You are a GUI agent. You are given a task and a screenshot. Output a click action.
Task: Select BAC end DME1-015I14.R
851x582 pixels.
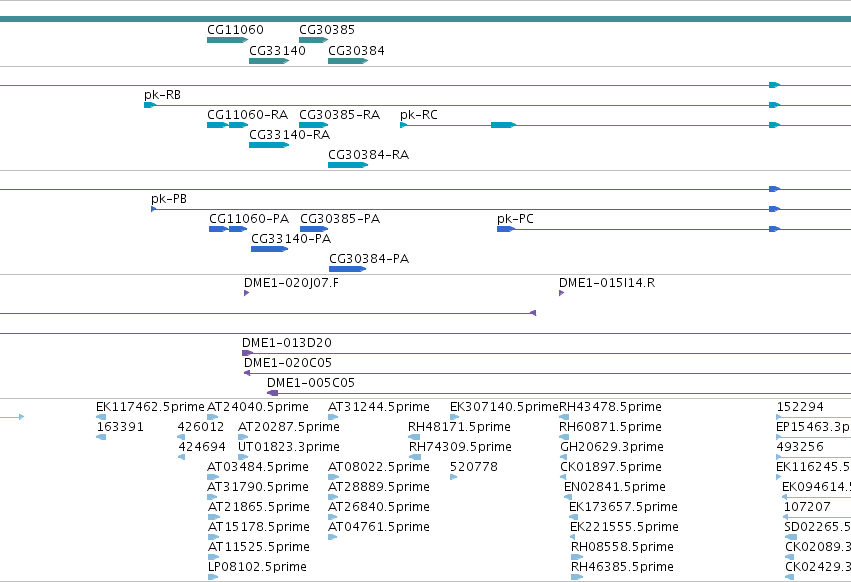[x=562, y=293]
